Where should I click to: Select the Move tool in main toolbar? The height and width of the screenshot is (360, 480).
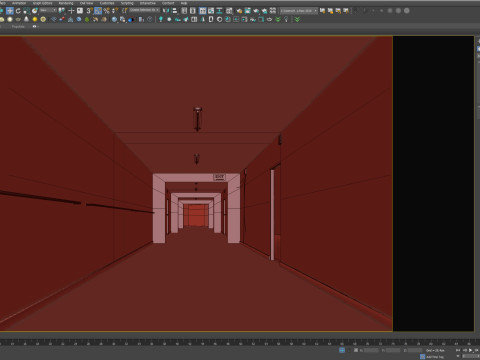(x=10, y=11)
